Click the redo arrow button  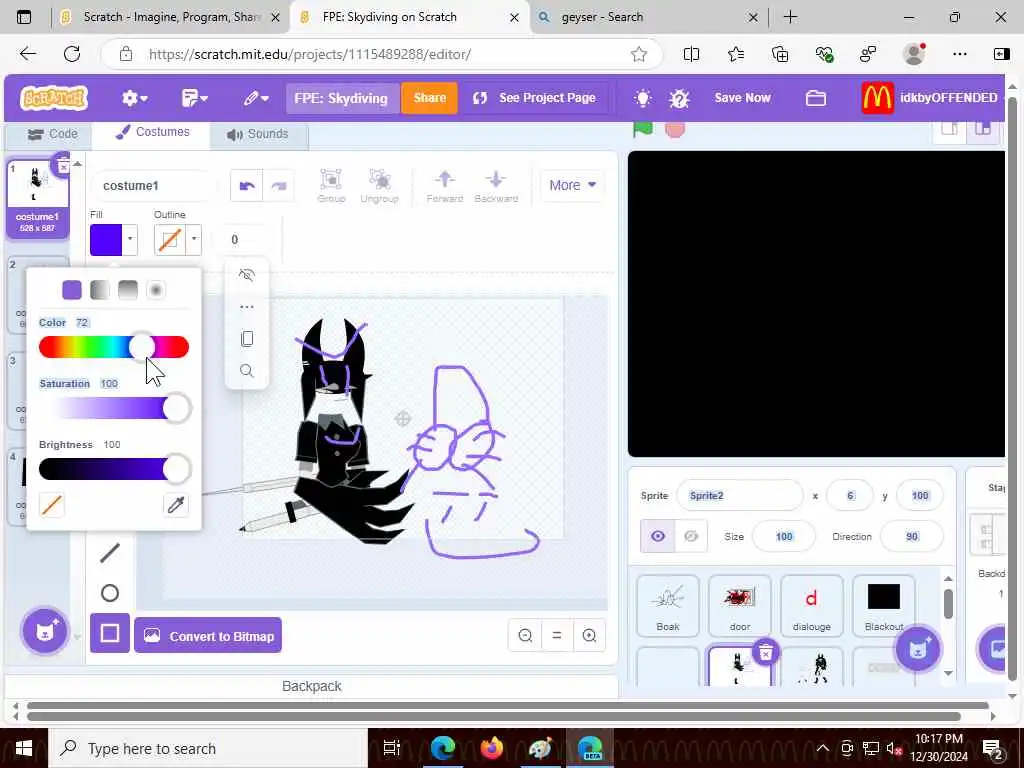pos(279,185)
